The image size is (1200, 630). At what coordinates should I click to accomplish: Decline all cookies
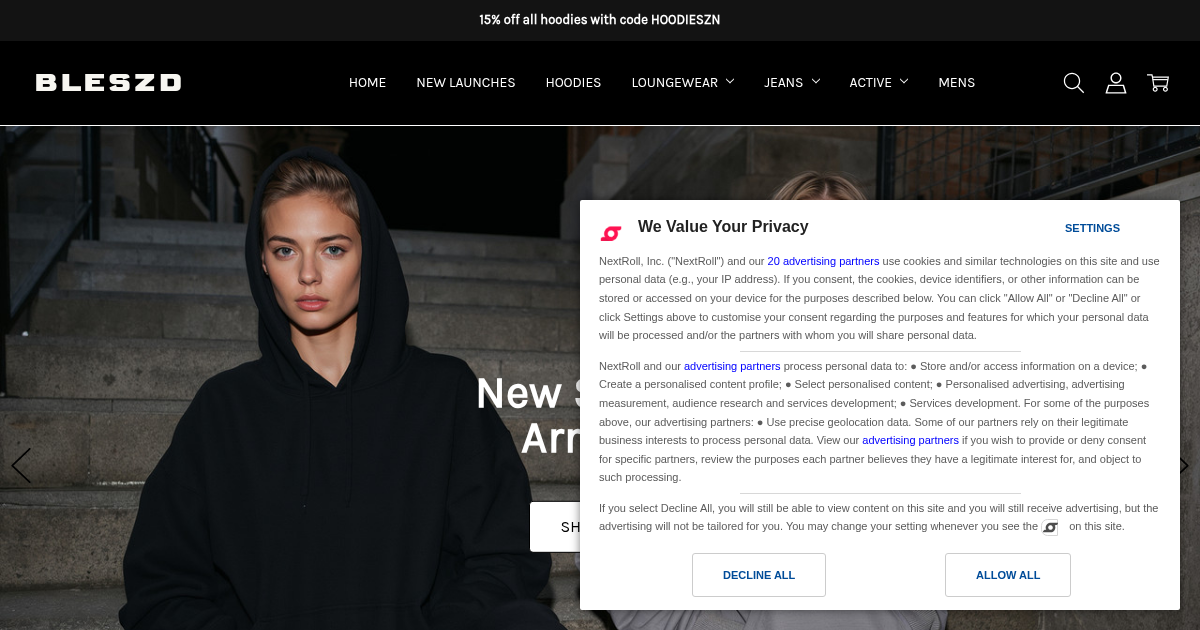[x=759, y=575]
